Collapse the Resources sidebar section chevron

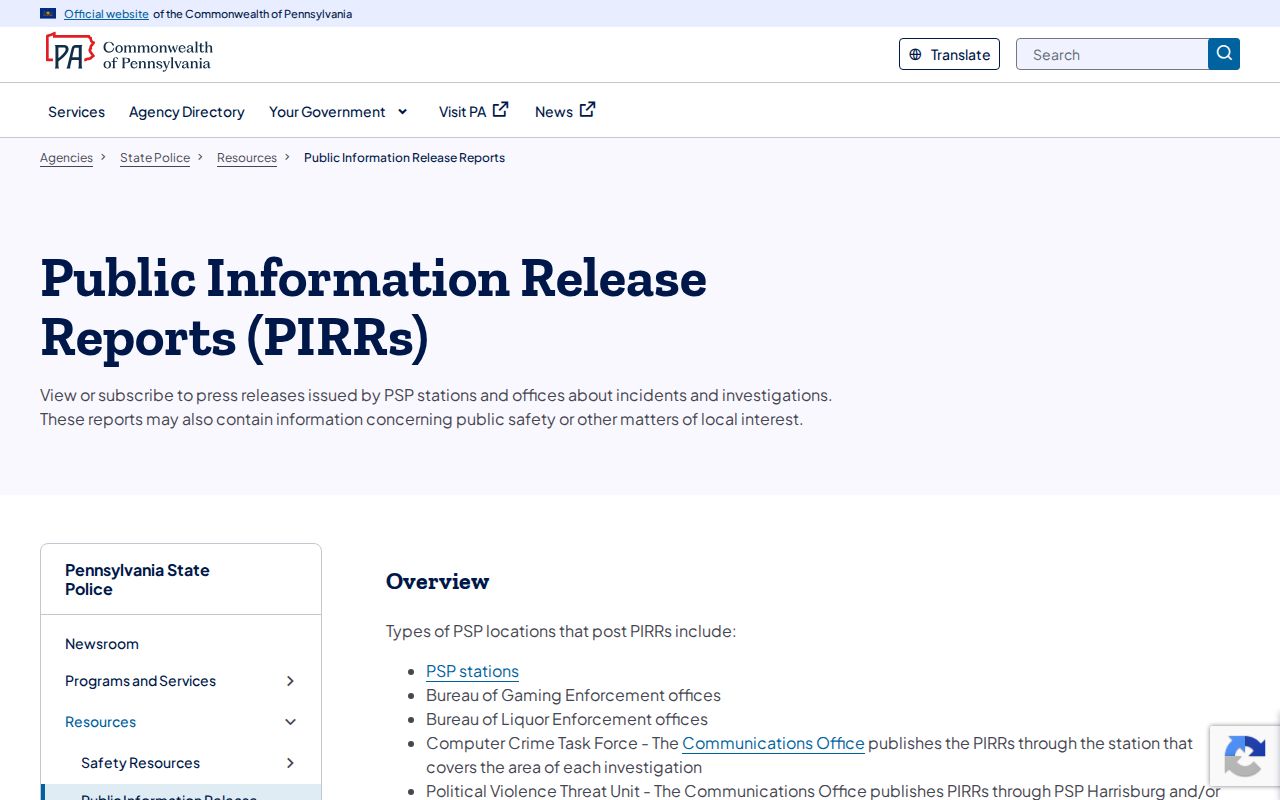290,722
